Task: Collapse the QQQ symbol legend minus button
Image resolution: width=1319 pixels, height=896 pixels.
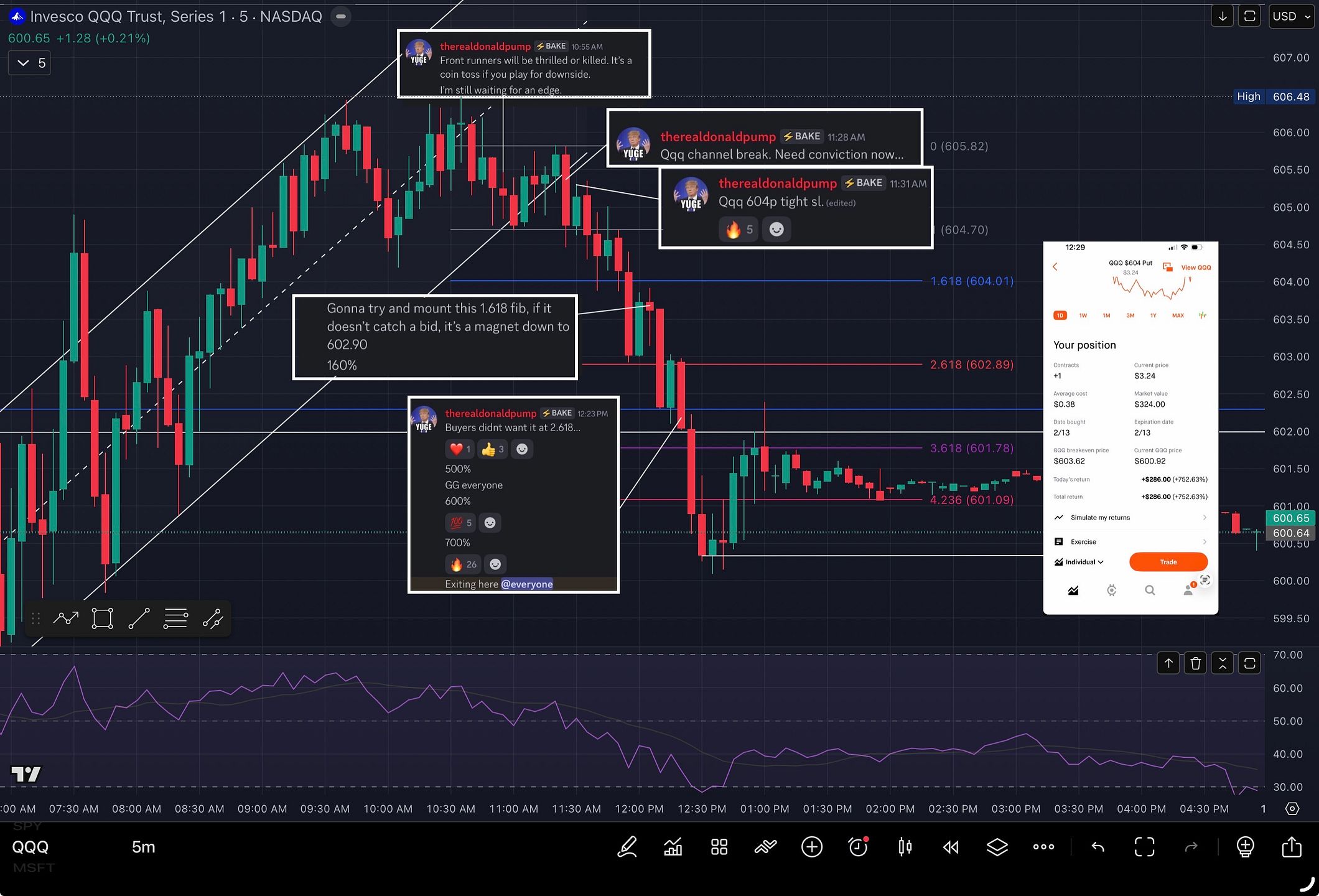Action: pyautogui.click(x=340, y=16)
